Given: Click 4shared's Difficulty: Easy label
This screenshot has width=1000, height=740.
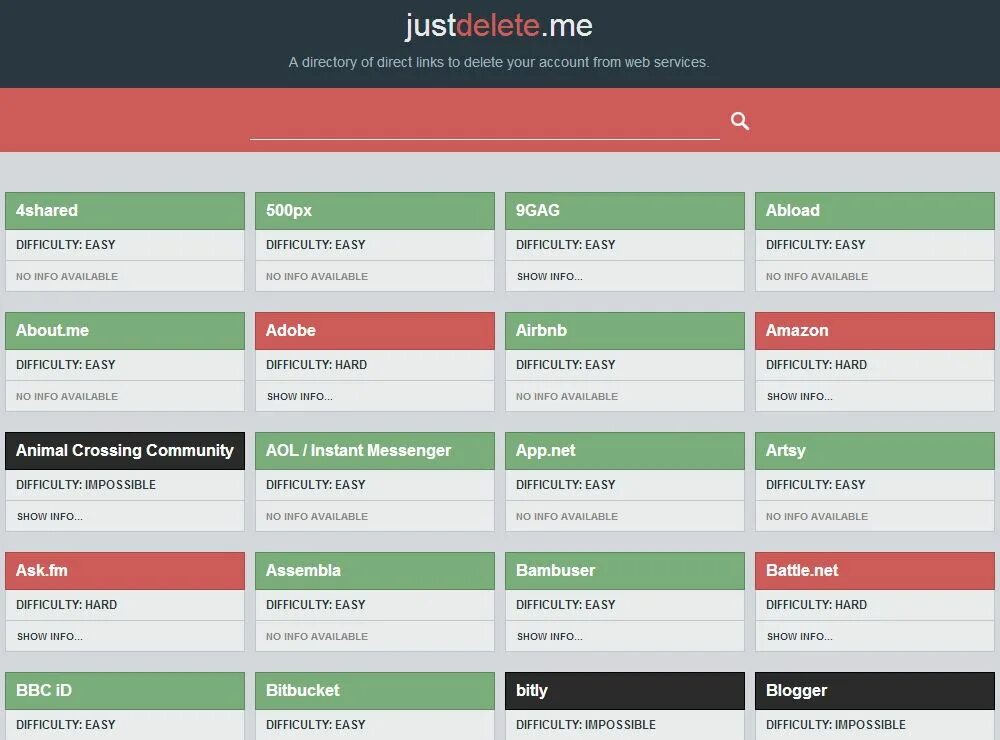Looking at the screenshot, I should pos(66,244).
